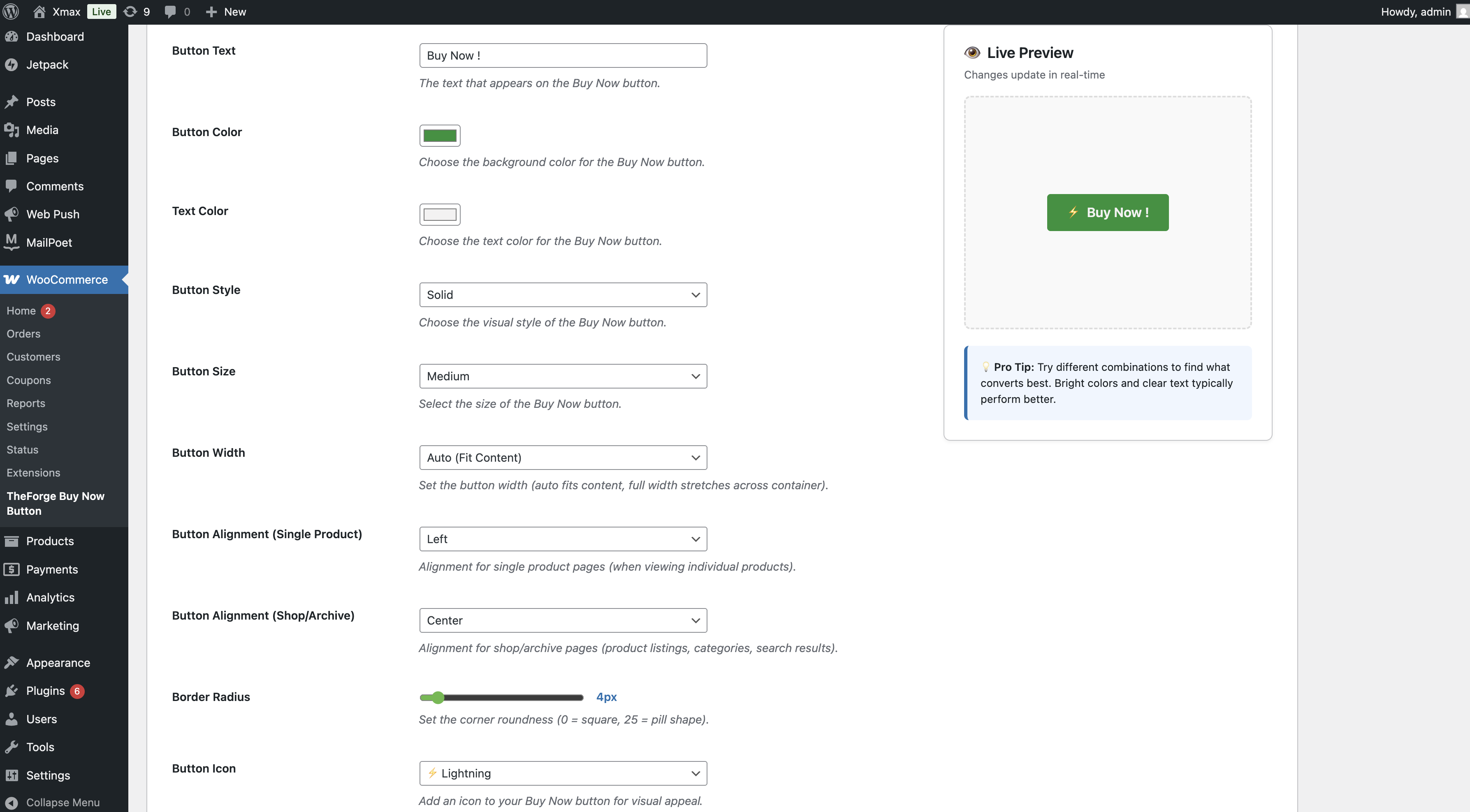Expand the Button Icon Lightning dropdown
Viewport: 1470px width, 812px height.
[563, 773]
